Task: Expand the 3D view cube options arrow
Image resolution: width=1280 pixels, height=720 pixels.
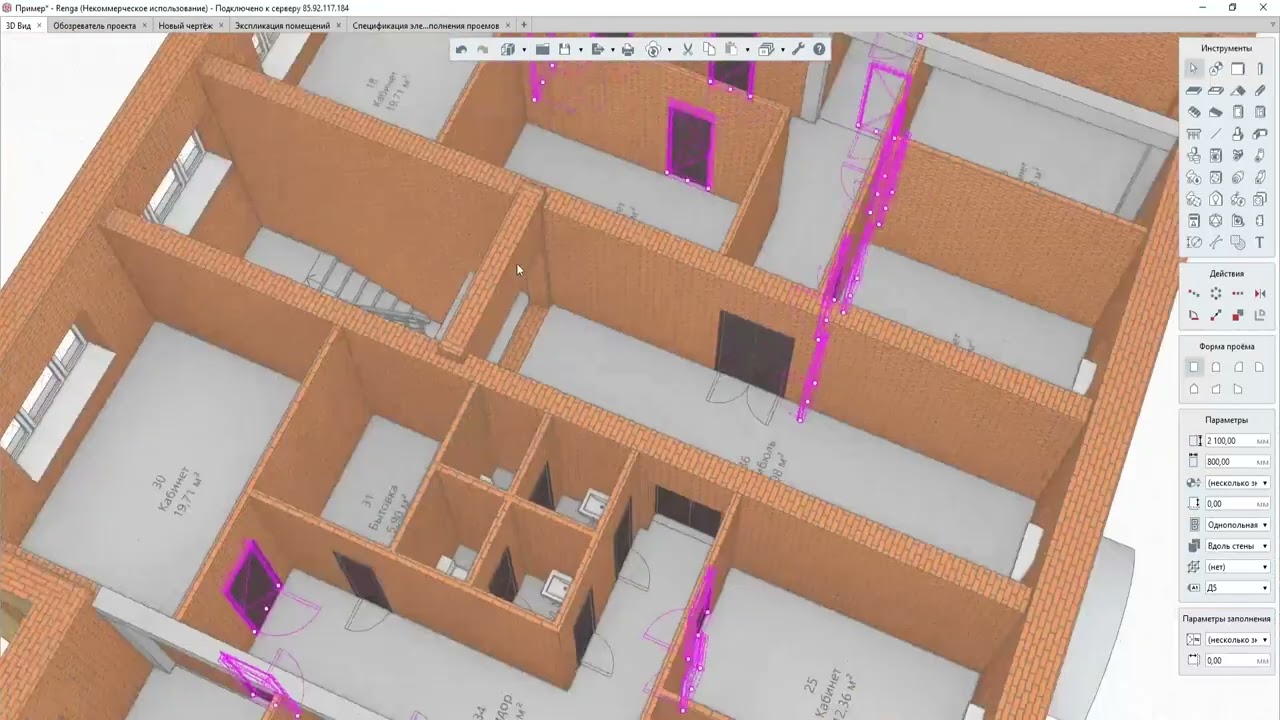Action: (x=524, y=49)
